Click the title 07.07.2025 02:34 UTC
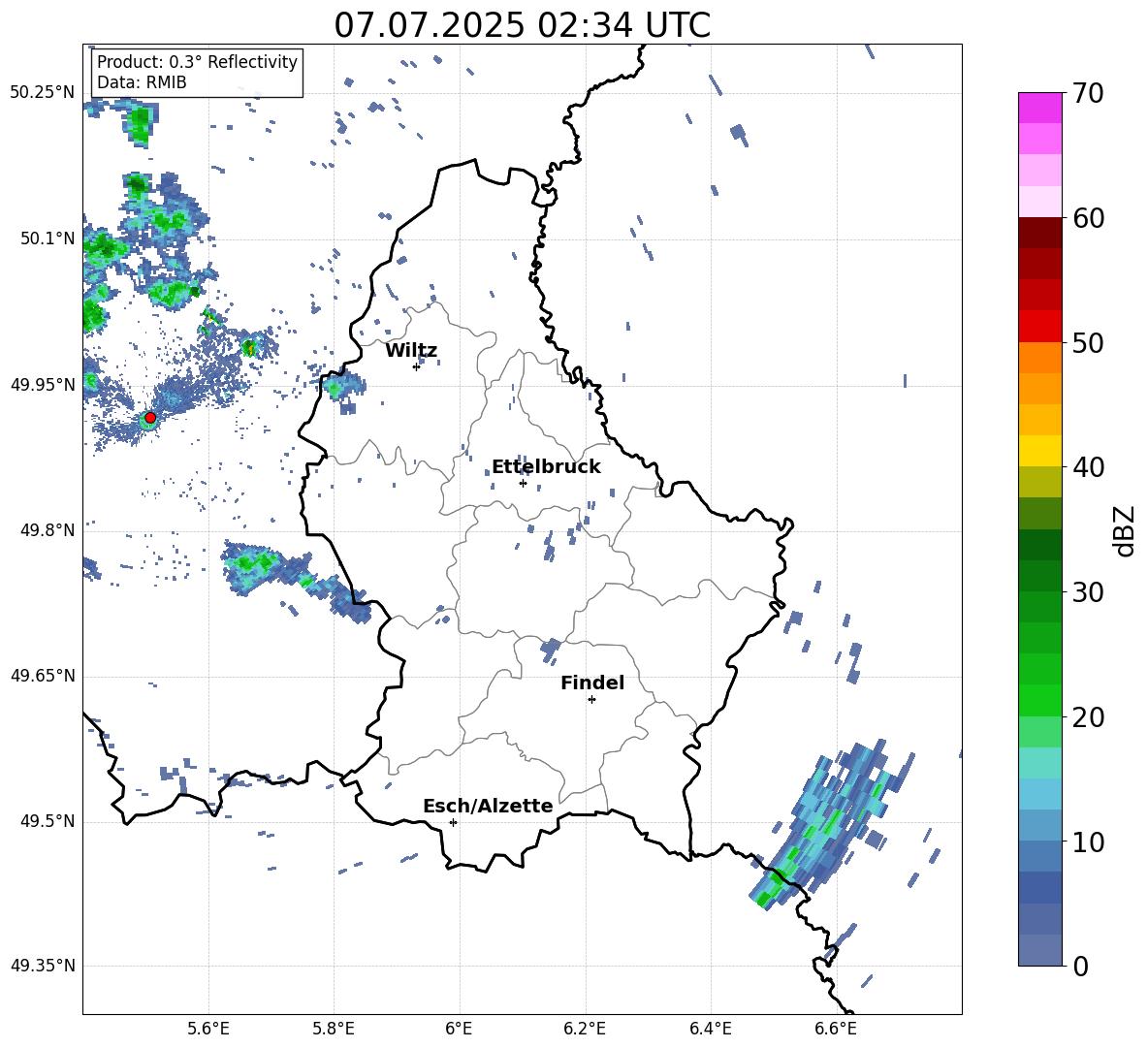Viewport: 1148px width, 1048px height. pyautogui.click(x=522, y=25)
